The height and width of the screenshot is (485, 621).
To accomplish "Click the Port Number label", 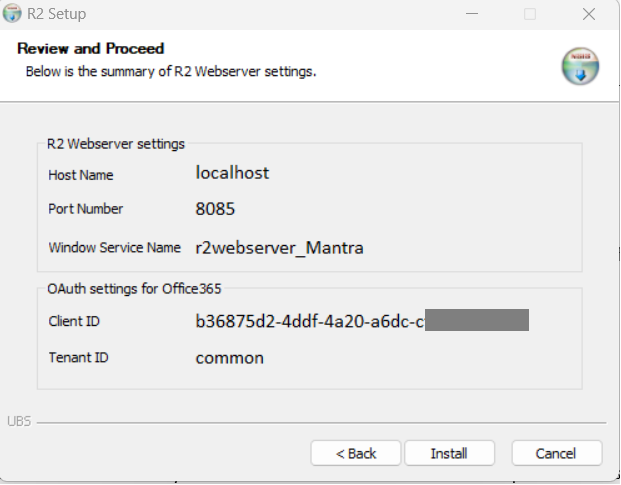I will point(86,209).
